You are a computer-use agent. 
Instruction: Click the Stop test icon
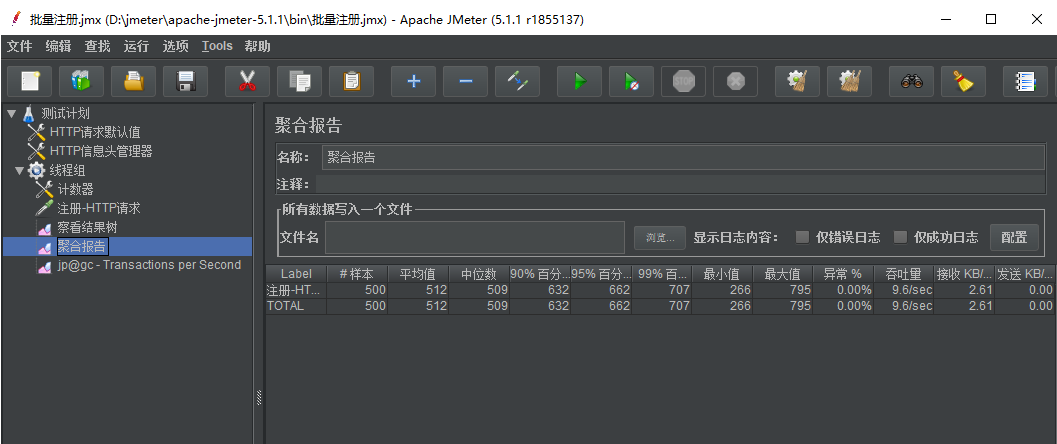(x=683, y=82)
